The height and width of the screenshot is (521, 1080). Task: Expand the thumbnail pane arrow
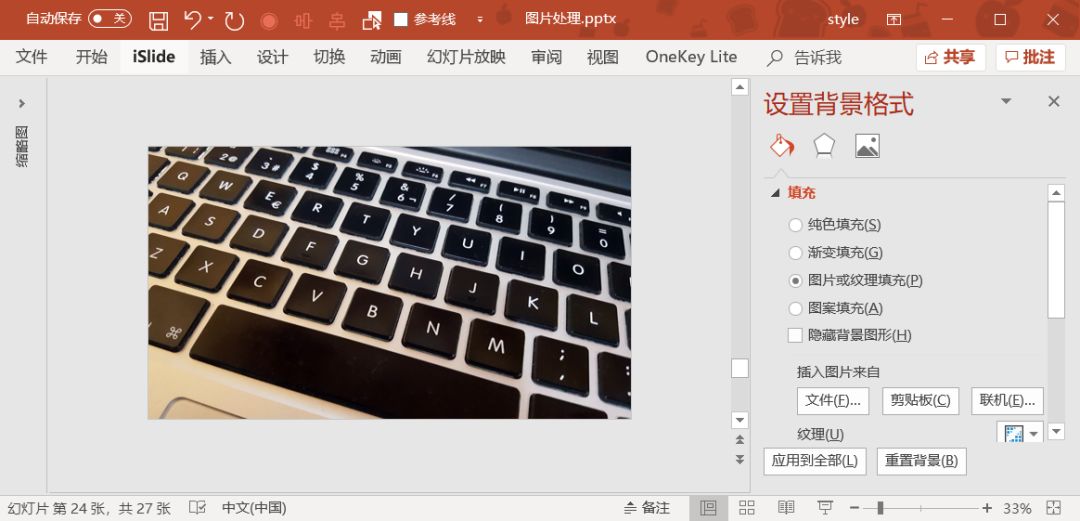pyautogui.click(x=21, y=103)
